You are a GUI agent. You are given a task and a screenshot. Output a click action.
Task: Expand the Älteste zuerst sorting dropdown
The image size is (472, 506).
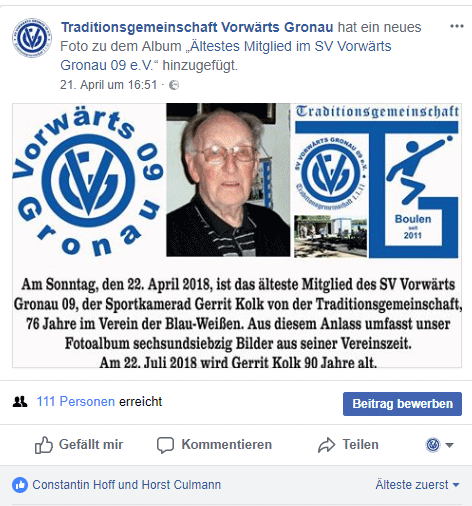(x=417, y=485)
